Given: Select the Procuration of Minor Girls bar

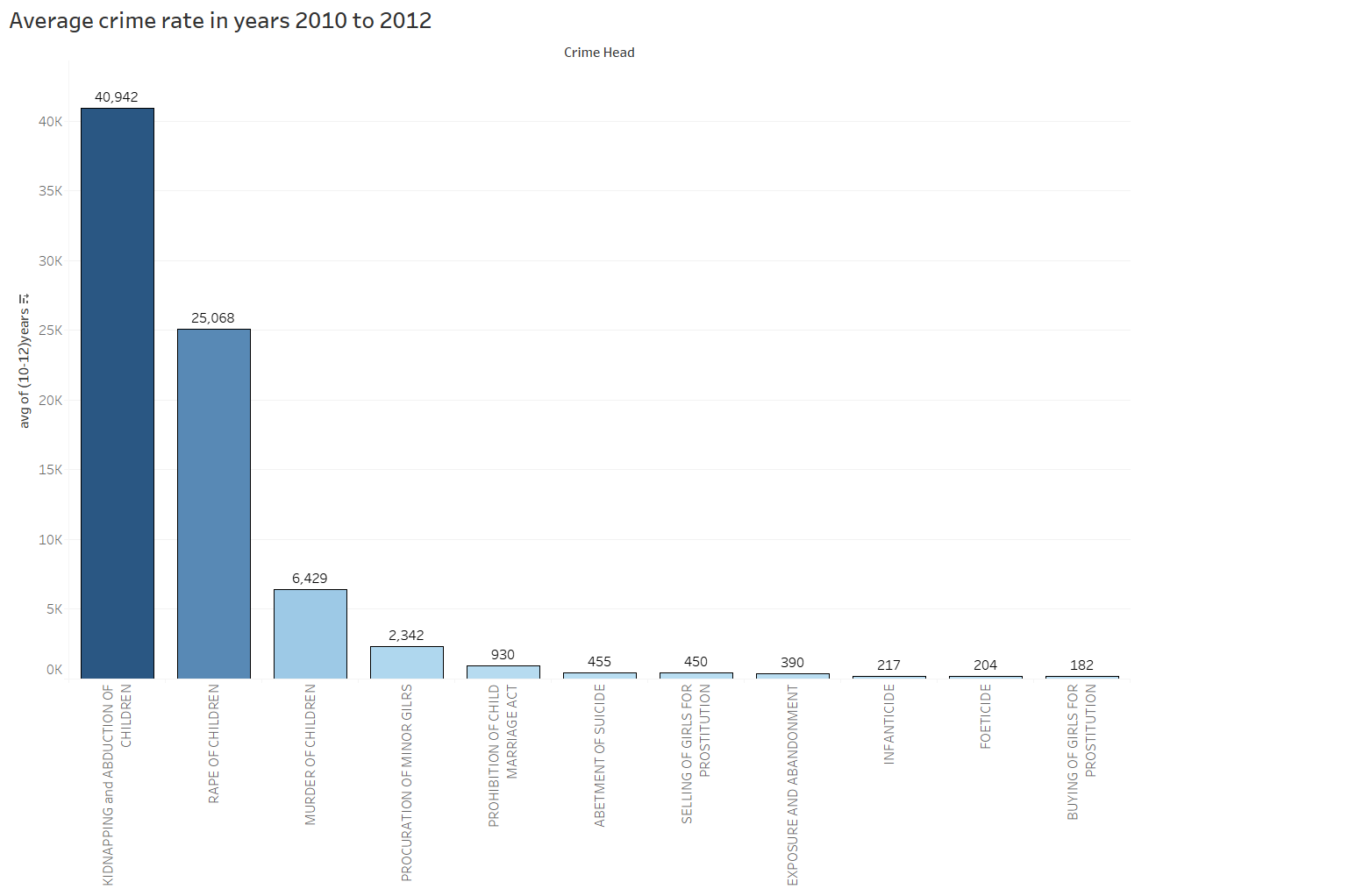Looking at the screenshot, I should 407,662.
